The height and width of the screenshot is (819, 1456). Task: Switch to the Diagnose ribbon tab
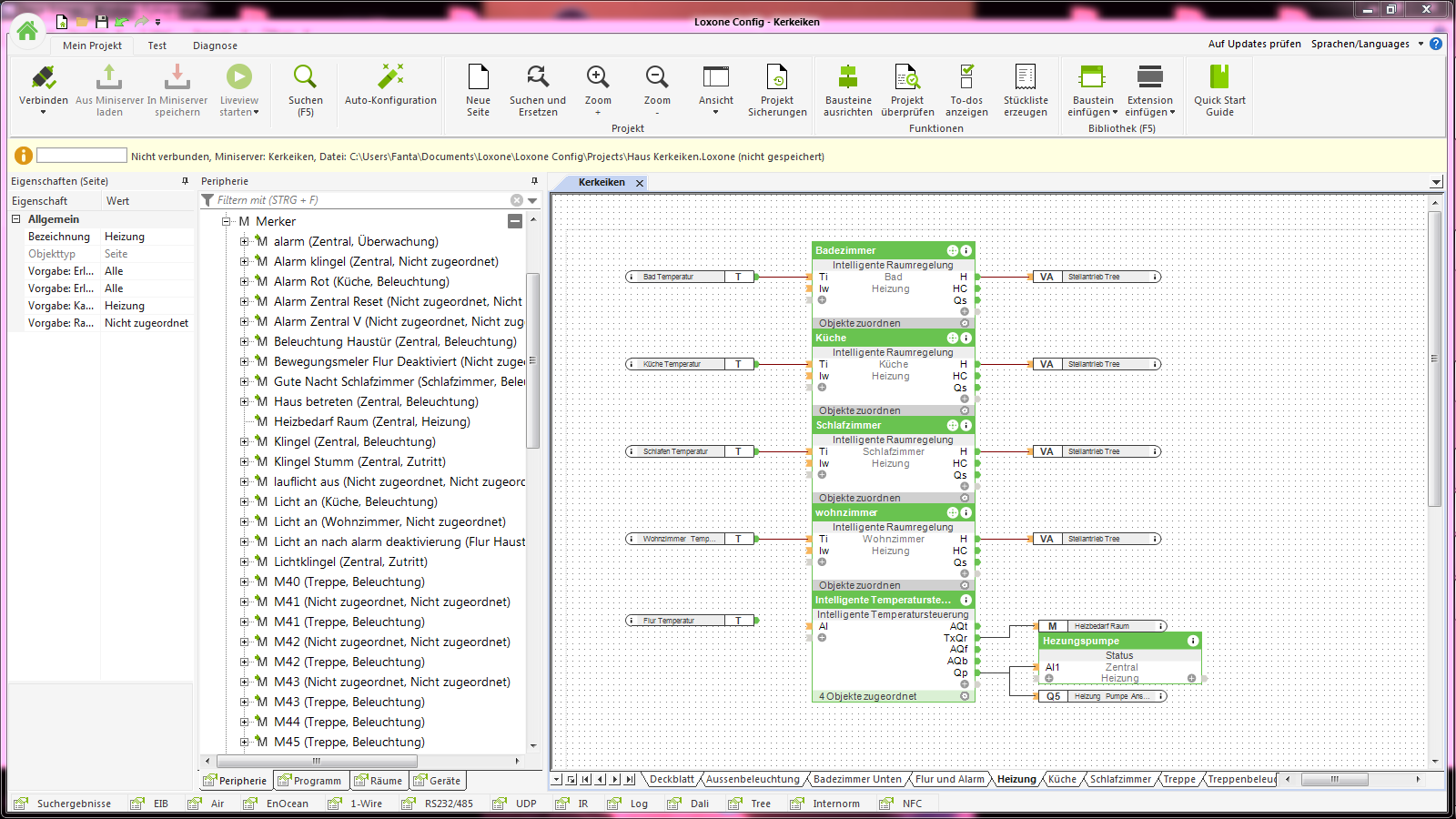[x=215, y=45]
